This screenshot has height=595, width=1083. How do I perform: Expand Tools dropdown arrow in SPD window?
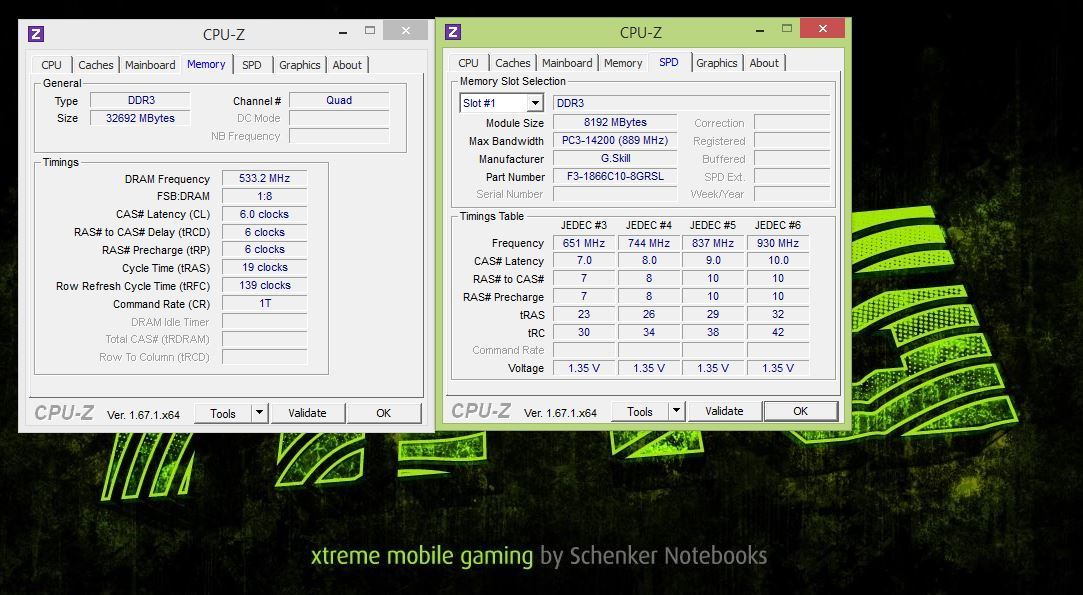676,411
